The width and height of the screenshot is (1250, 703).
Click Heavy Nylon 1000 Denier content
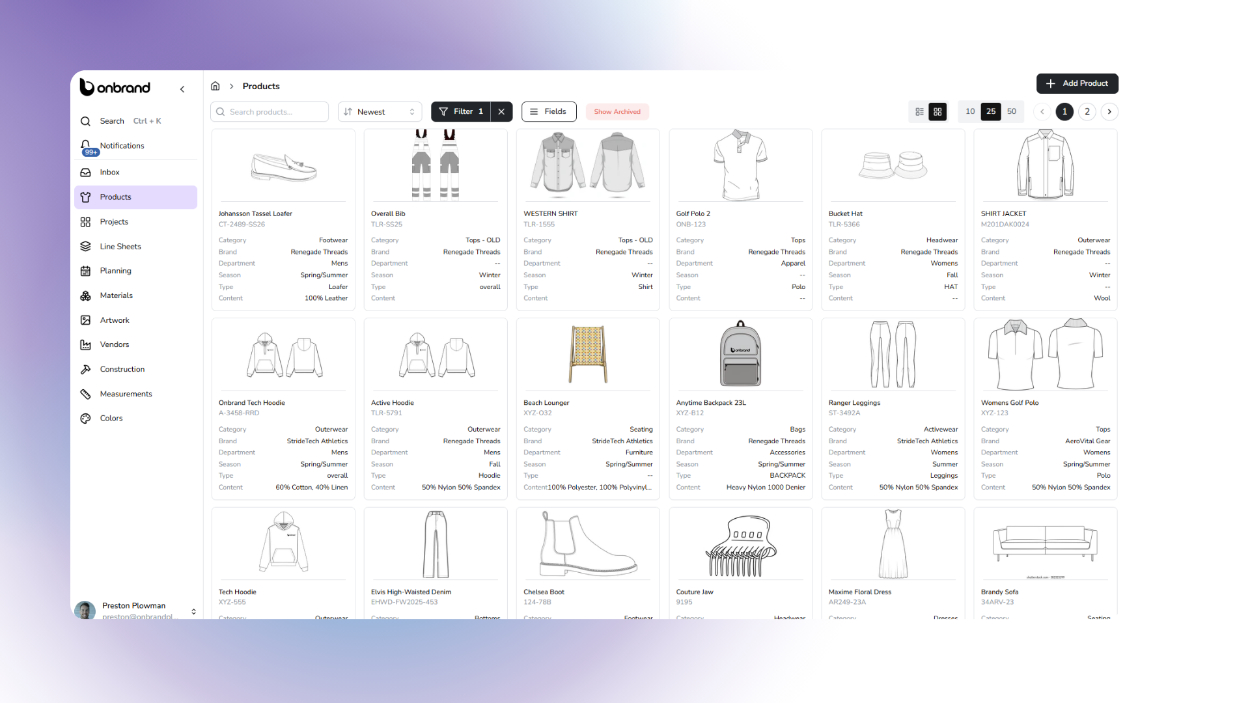766,488
